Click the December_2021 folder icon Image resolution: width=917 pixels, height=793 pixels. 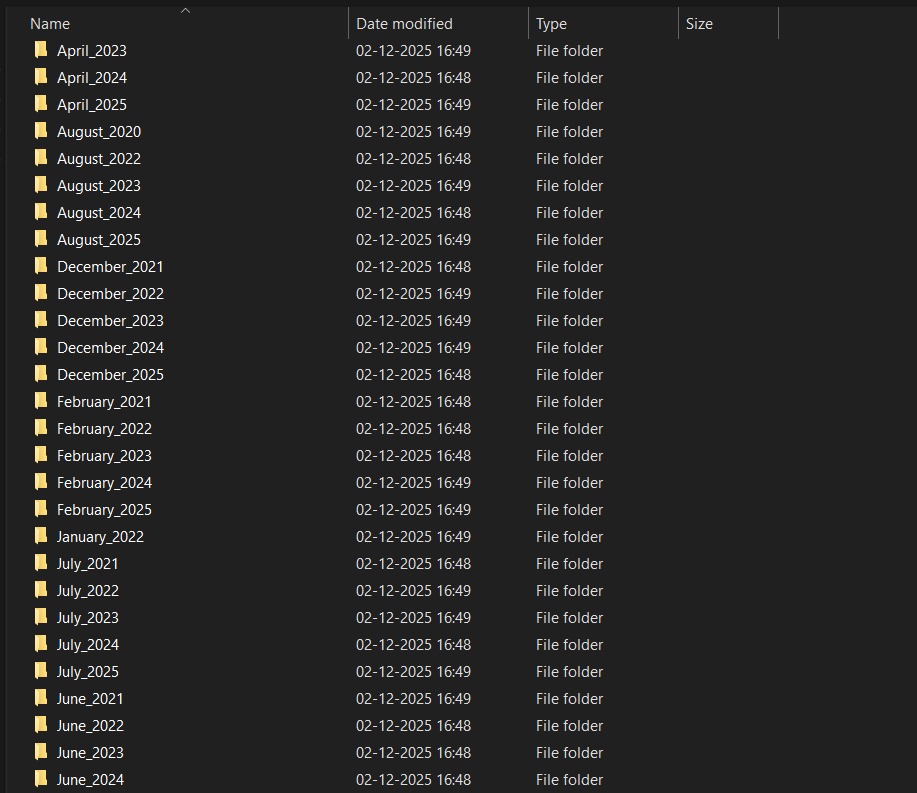click(x=41, y=266)
